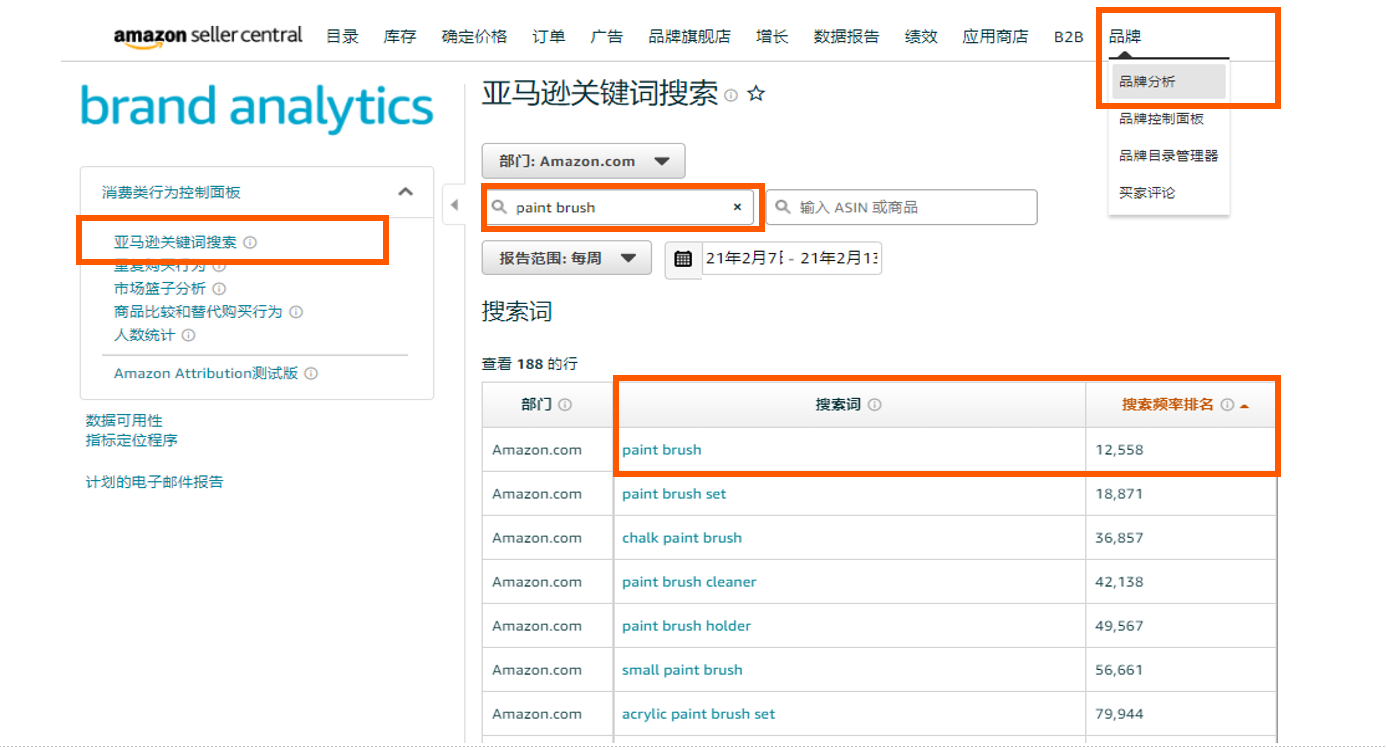This screenshot has height=750, width=1386.
Task: Collapse the side panel with left arrow
Action: (x=454, y=205)
